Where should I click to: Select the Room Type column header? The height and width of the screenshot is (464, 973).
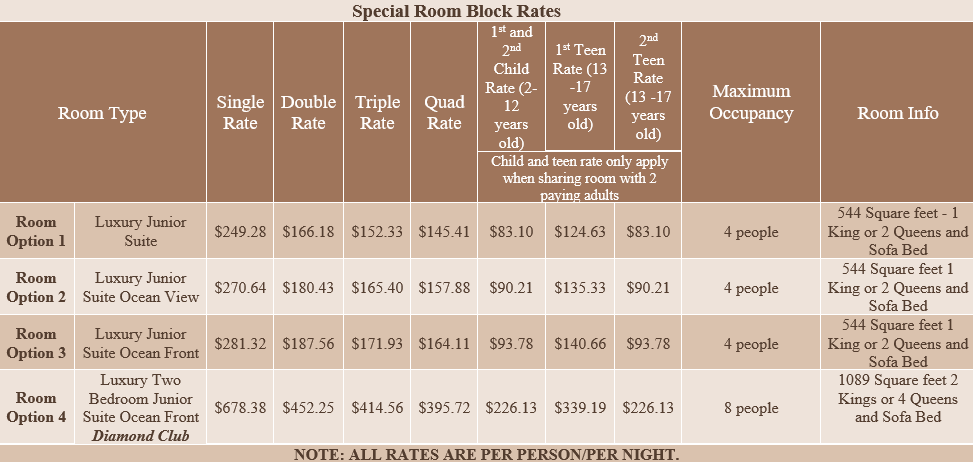[x=102, y=113]
